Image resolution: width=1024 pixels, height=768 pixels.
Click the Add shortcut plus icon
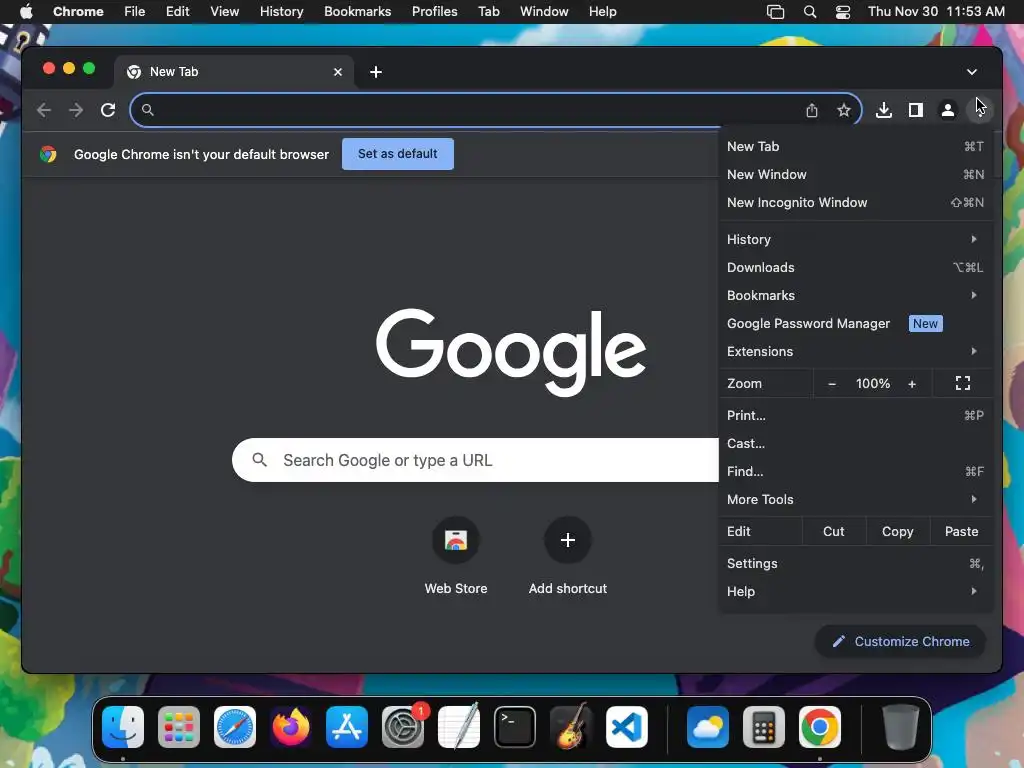pyautogui.click(x=568, y=540)
